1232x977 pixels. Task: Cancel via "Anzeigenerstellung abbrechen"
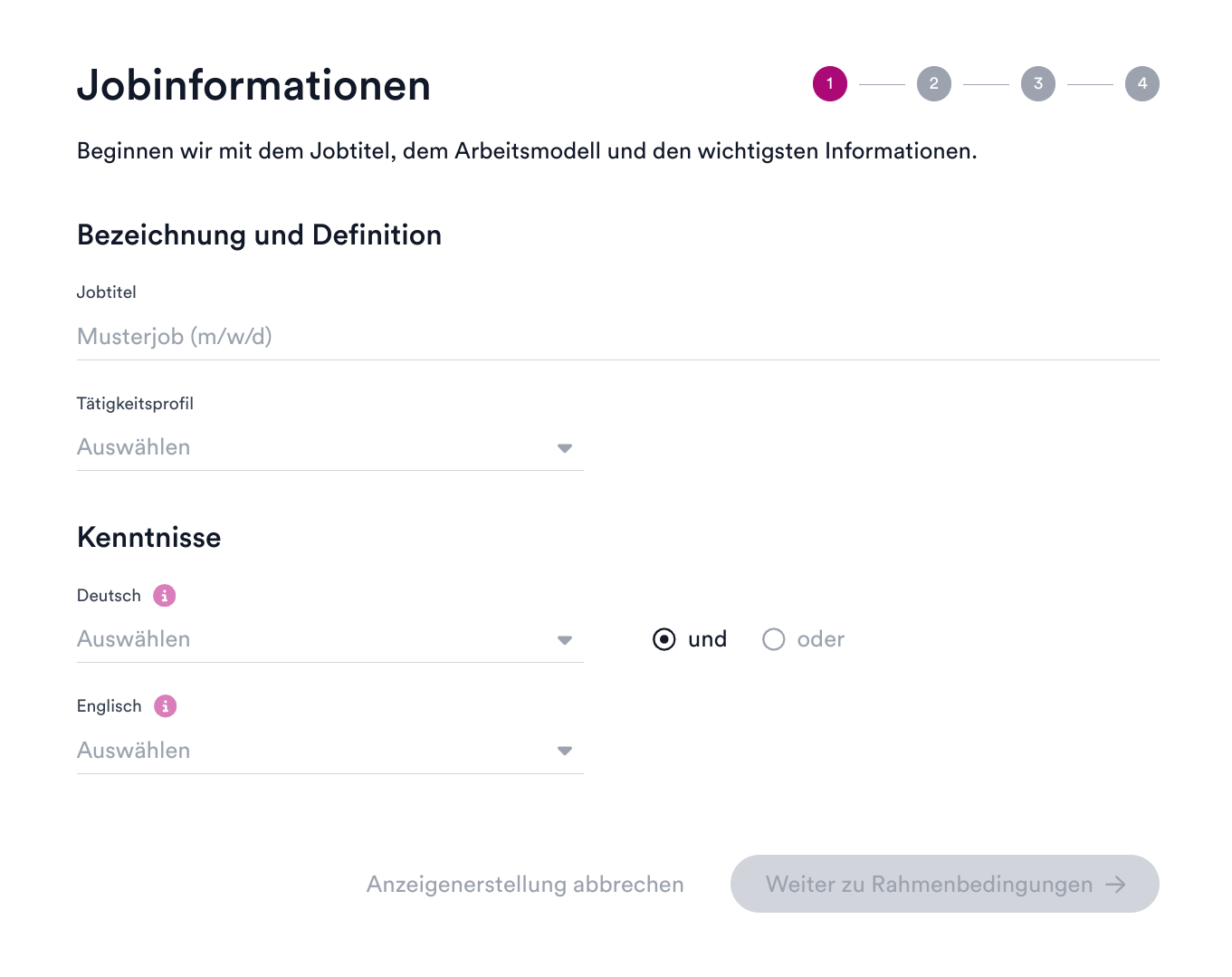(x=525, y=885)
